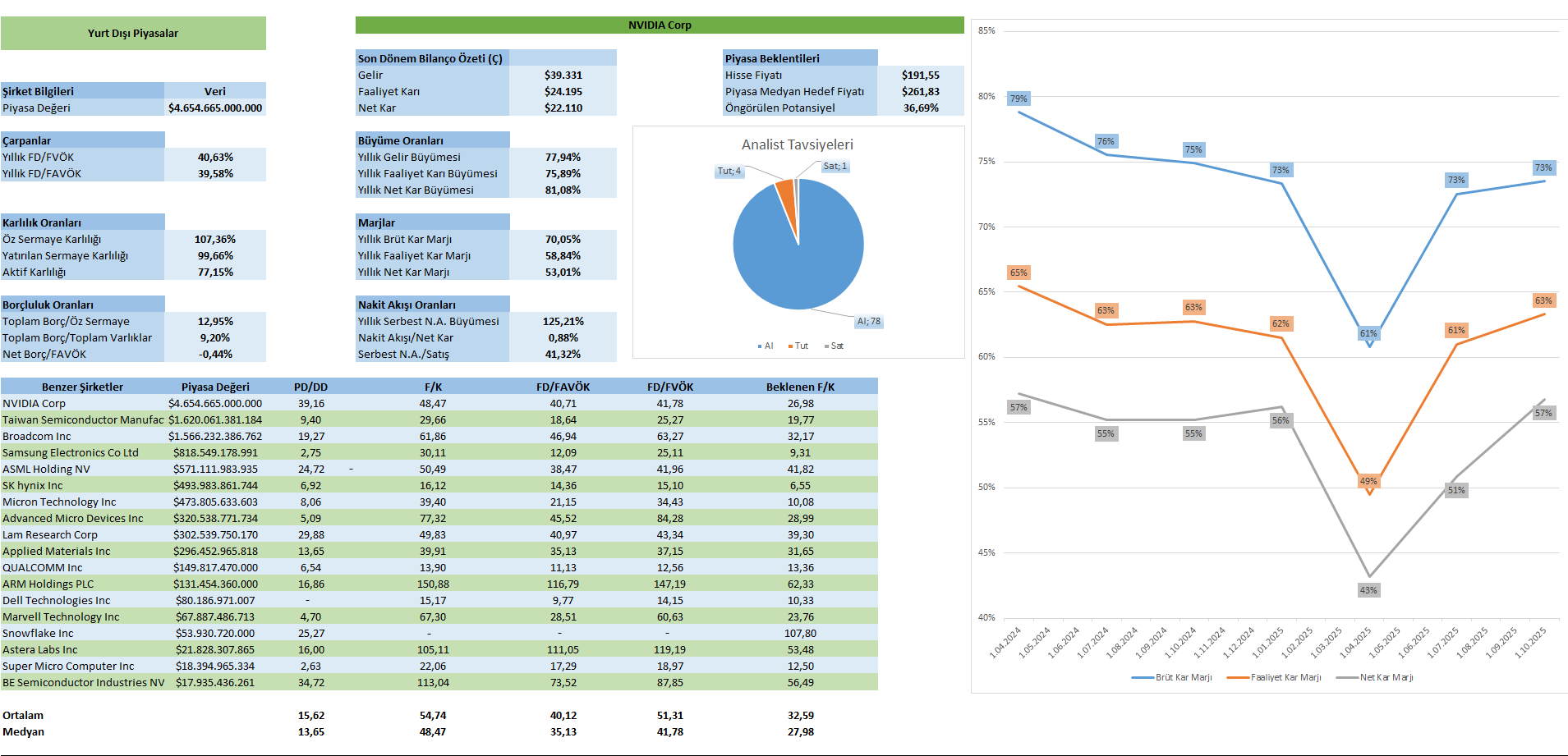Click the 79% data label on blue line
The width and height of the screenshot is (1568, 756).
point(1019,99)
